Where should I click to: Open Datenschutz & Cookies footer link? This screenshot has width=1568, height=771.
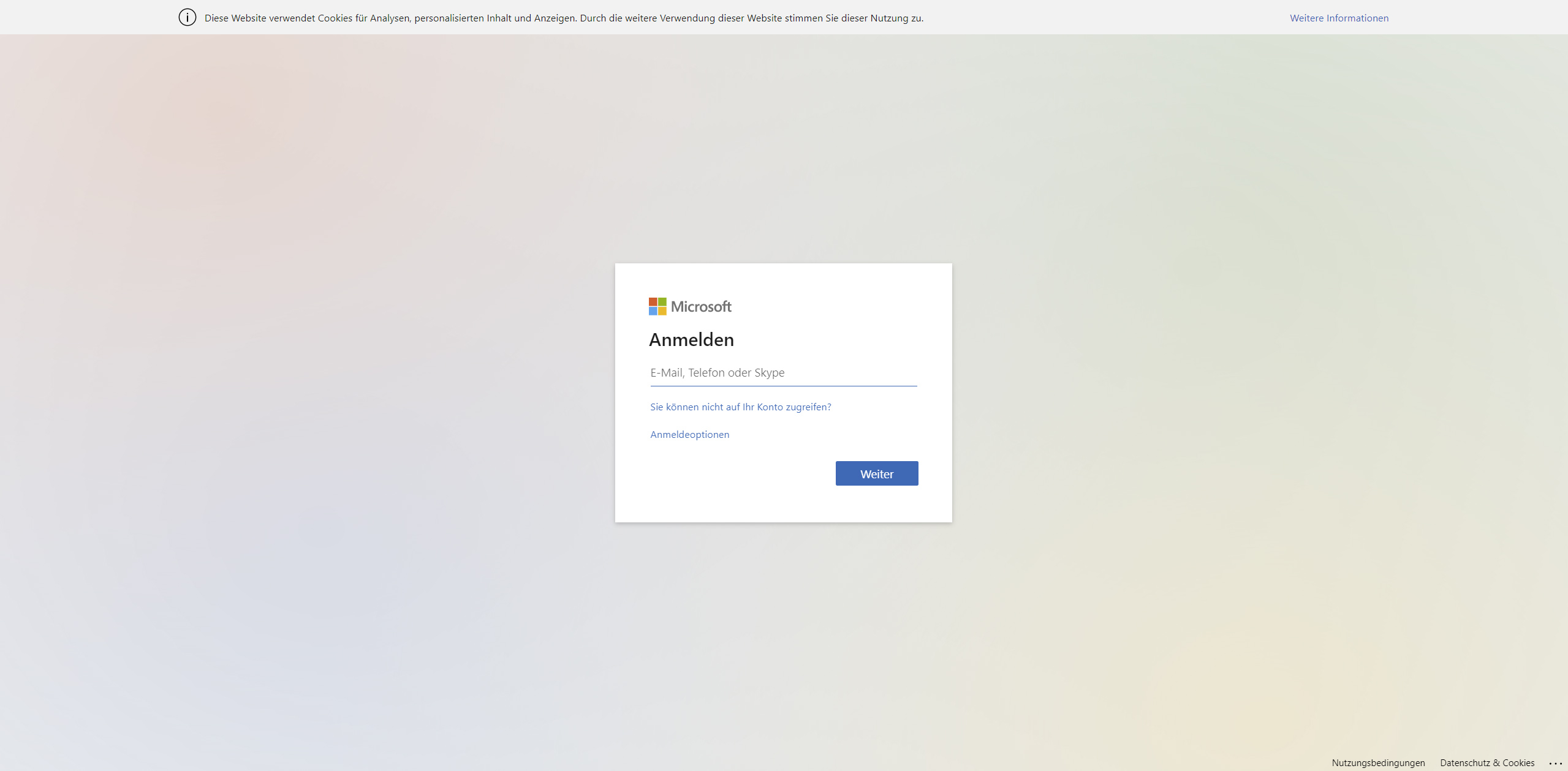pyautogui.click(x=1487, y=763)
